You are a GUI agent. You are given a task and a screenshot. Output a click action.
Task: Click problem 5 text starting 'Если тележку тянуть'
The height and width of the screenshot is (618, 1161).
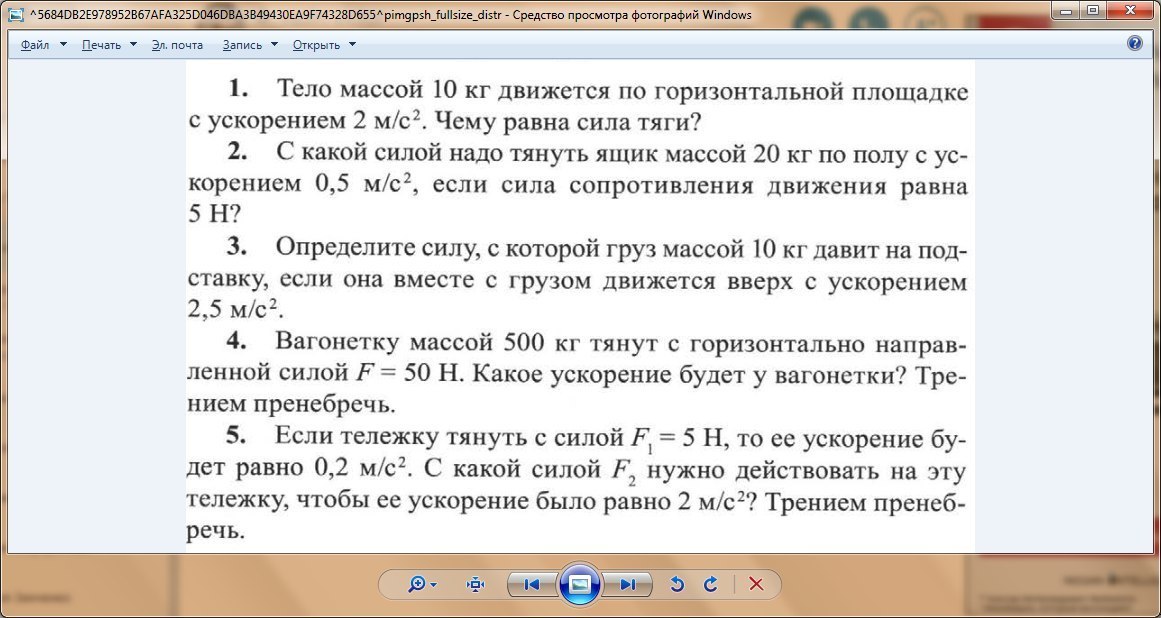pos(578,483)
